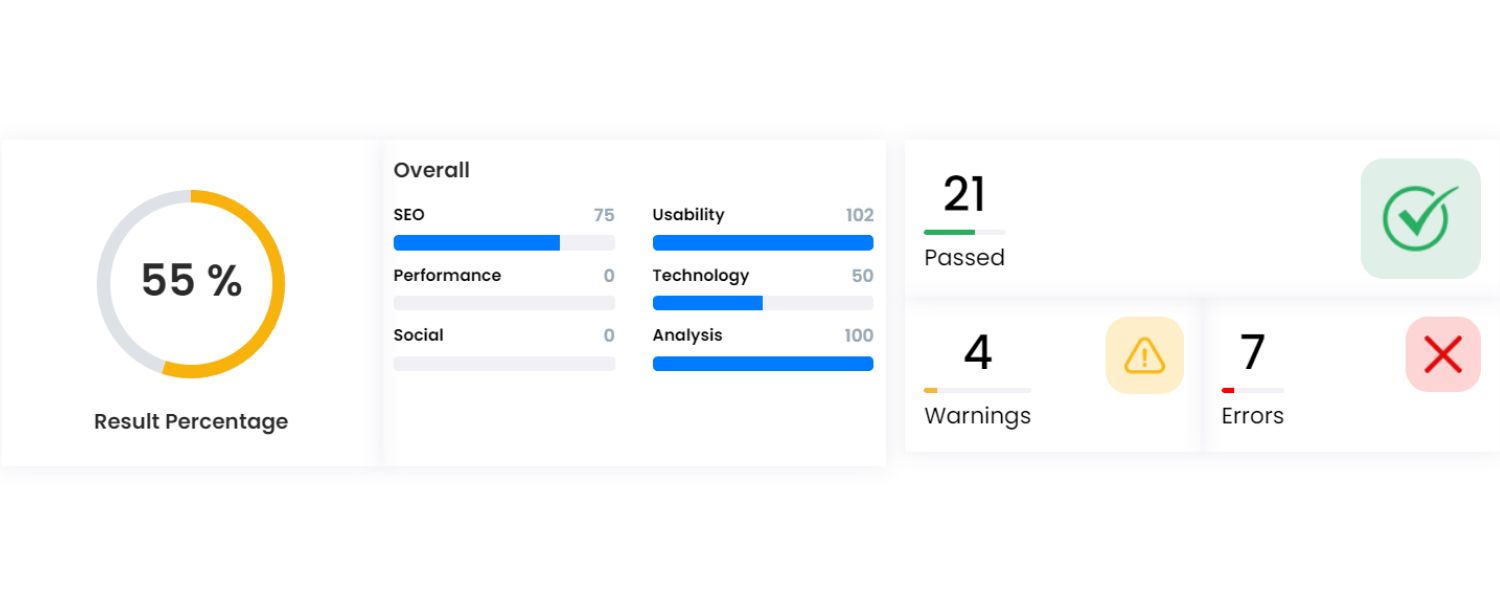Select the Warnings count of 4
This screenshot has height=600, width=1500.
[977, 353]
